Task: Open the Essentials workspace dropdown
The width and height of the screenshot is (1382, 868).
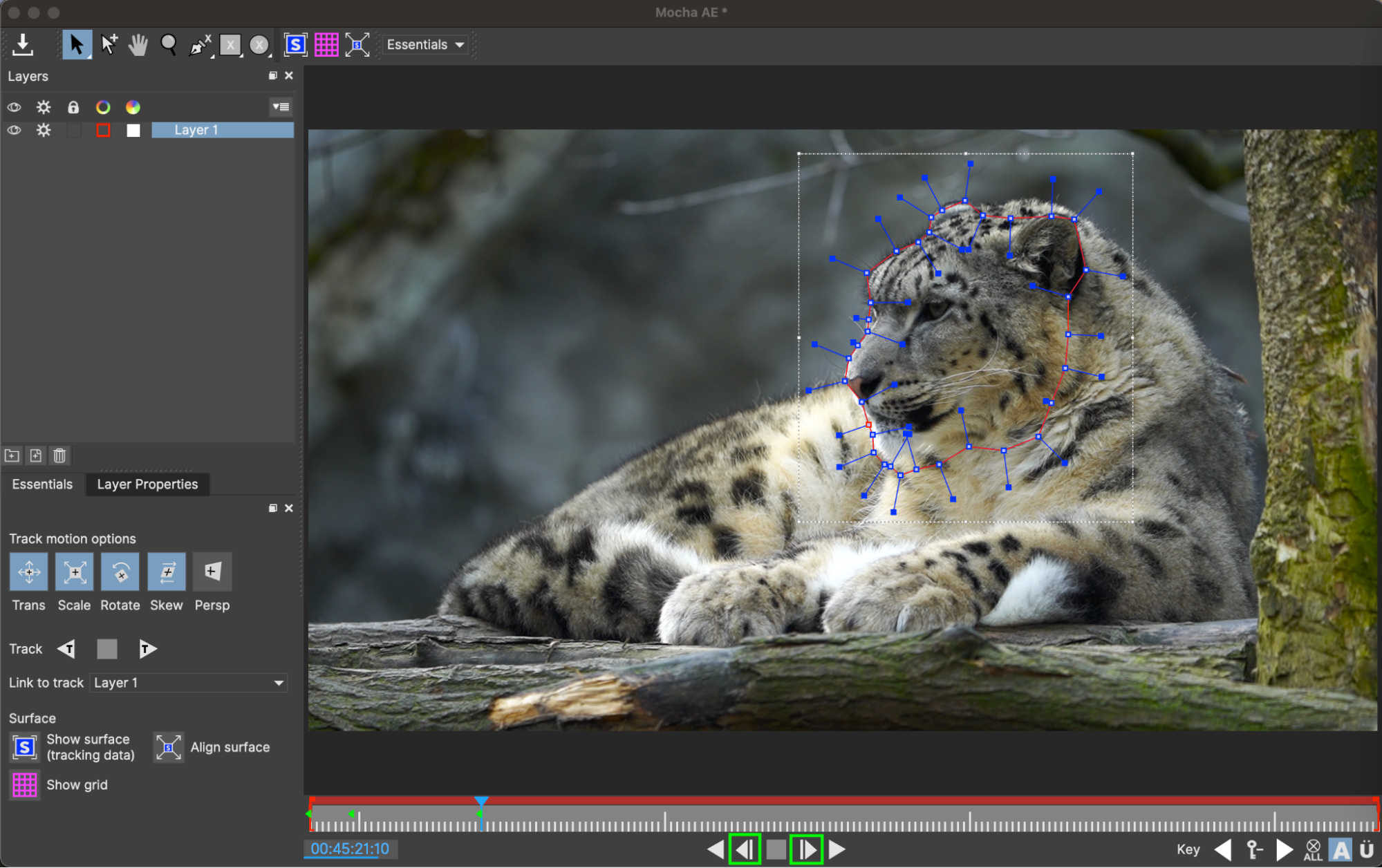Action: [424, 45]
